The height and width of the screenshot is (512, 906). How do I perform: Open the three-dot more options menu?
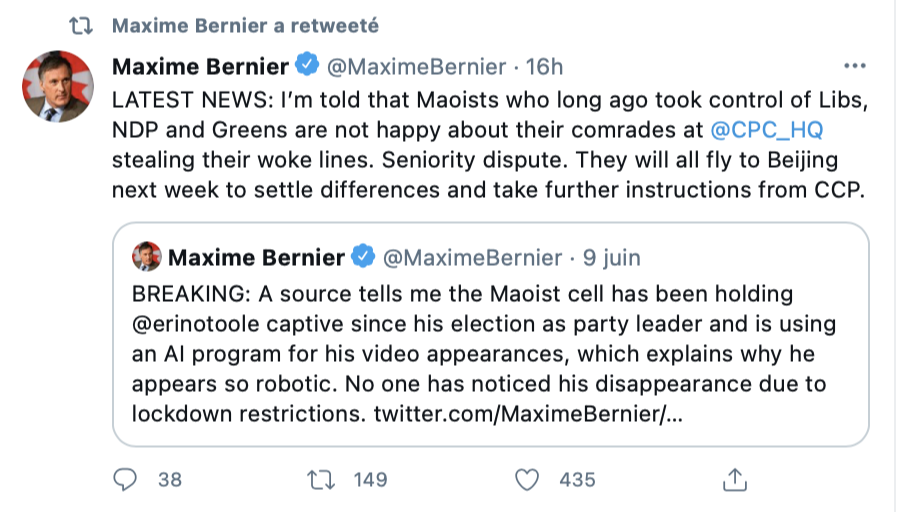[x=855, y=66]
